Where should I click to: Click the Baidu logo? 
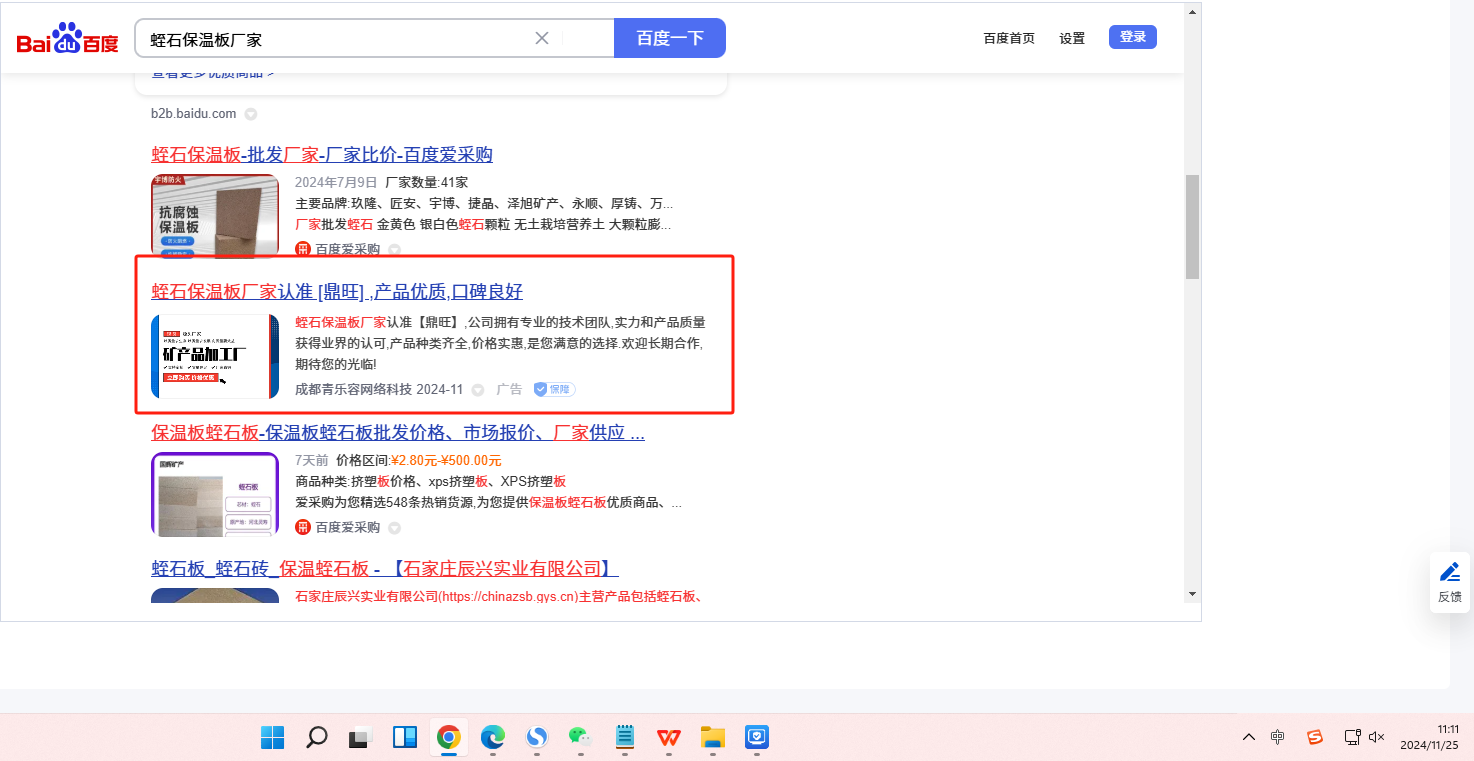(x=67, y=40)
